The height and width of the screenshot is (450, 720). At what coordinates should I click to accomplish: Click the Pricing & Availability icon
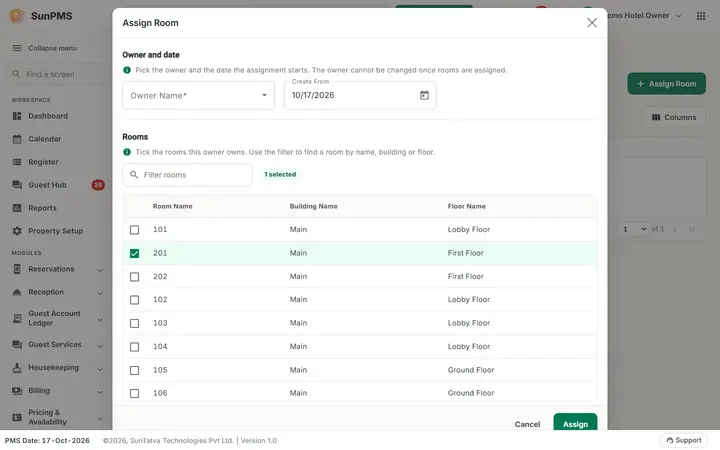[17, 417]
